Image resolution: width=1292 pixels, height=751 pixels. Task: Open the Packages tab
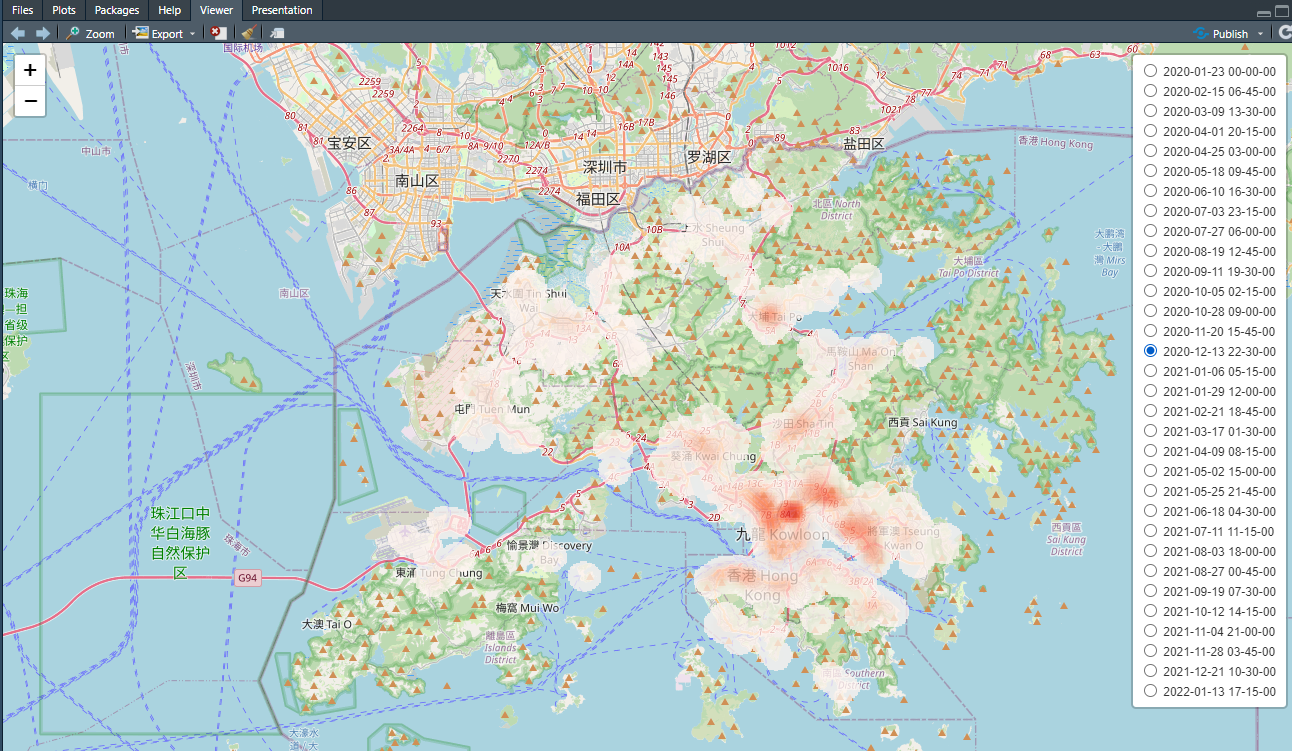[117, 10]
